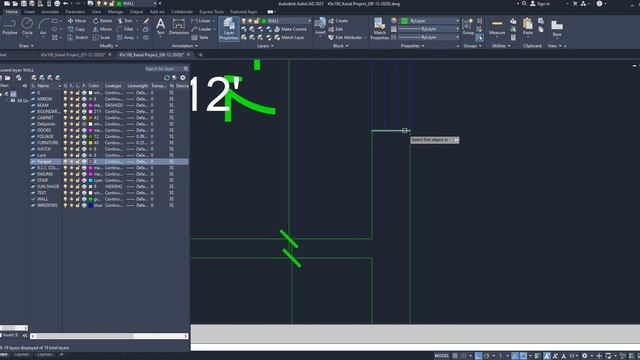This screenshot has width=640, height=360.
Task: Open the Express Tools ribbon tab
Action: click(211, 12)
